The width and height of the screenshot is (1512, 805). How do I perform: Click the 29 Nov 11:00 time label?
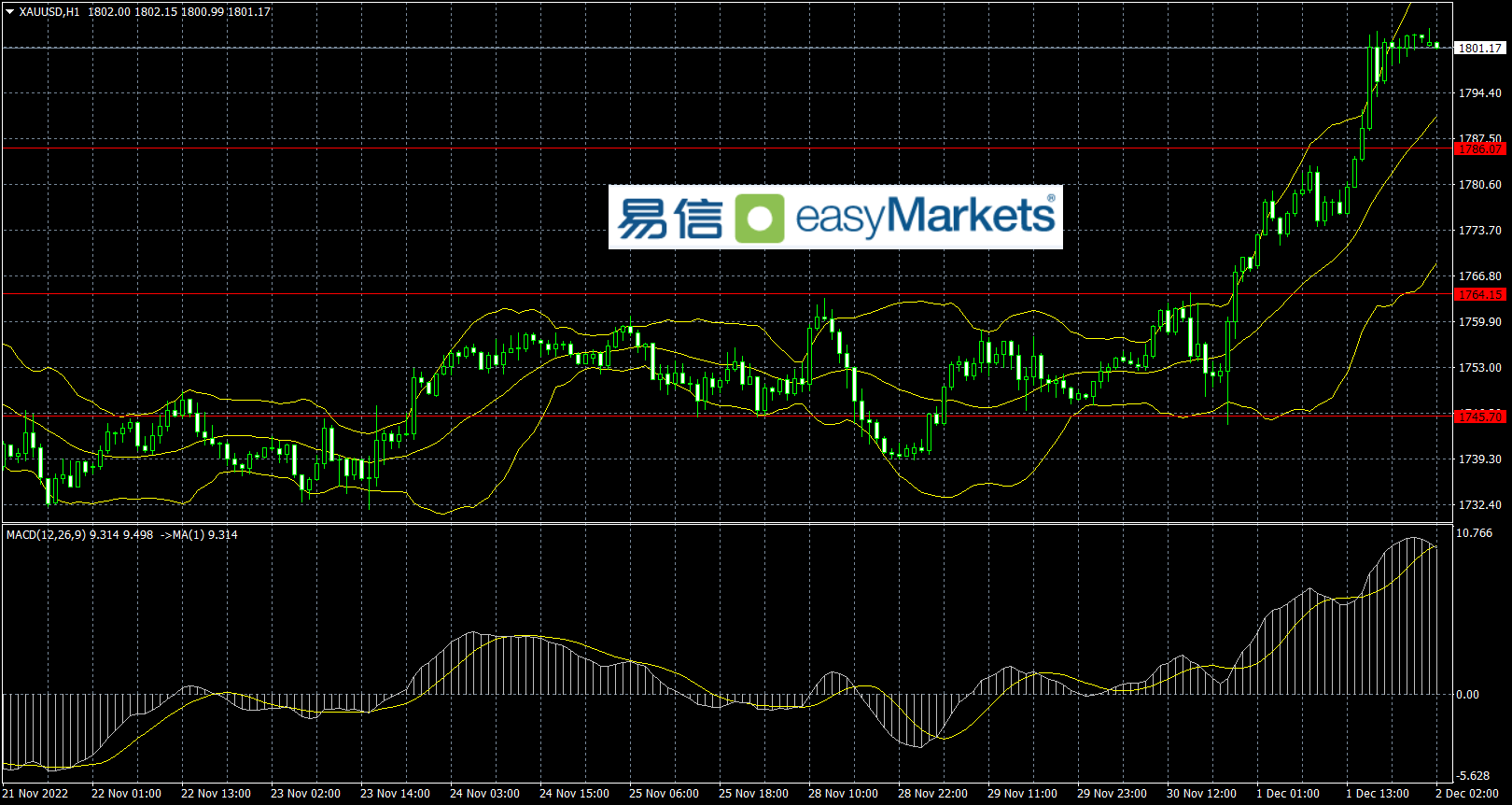1023,794
